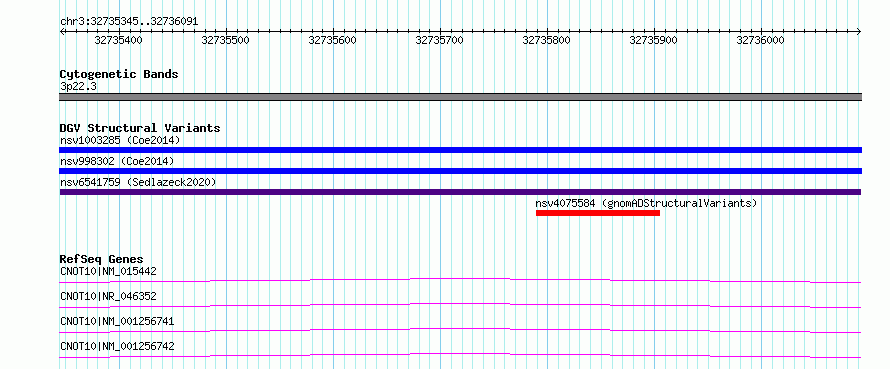
Task: Click the nsv998302 (Coe2014) label
Action: pyautogui.click(x=117, y=161)
